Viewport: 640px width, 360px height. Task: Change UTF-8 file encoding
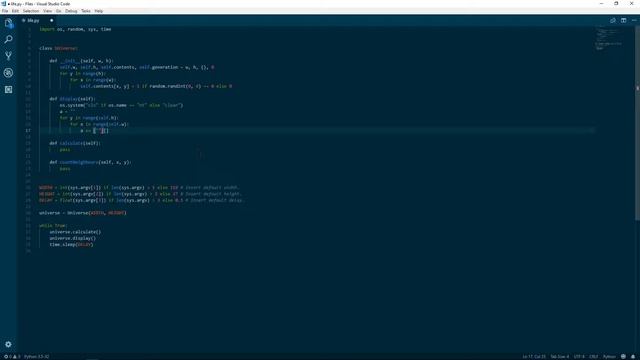[579, 357]
